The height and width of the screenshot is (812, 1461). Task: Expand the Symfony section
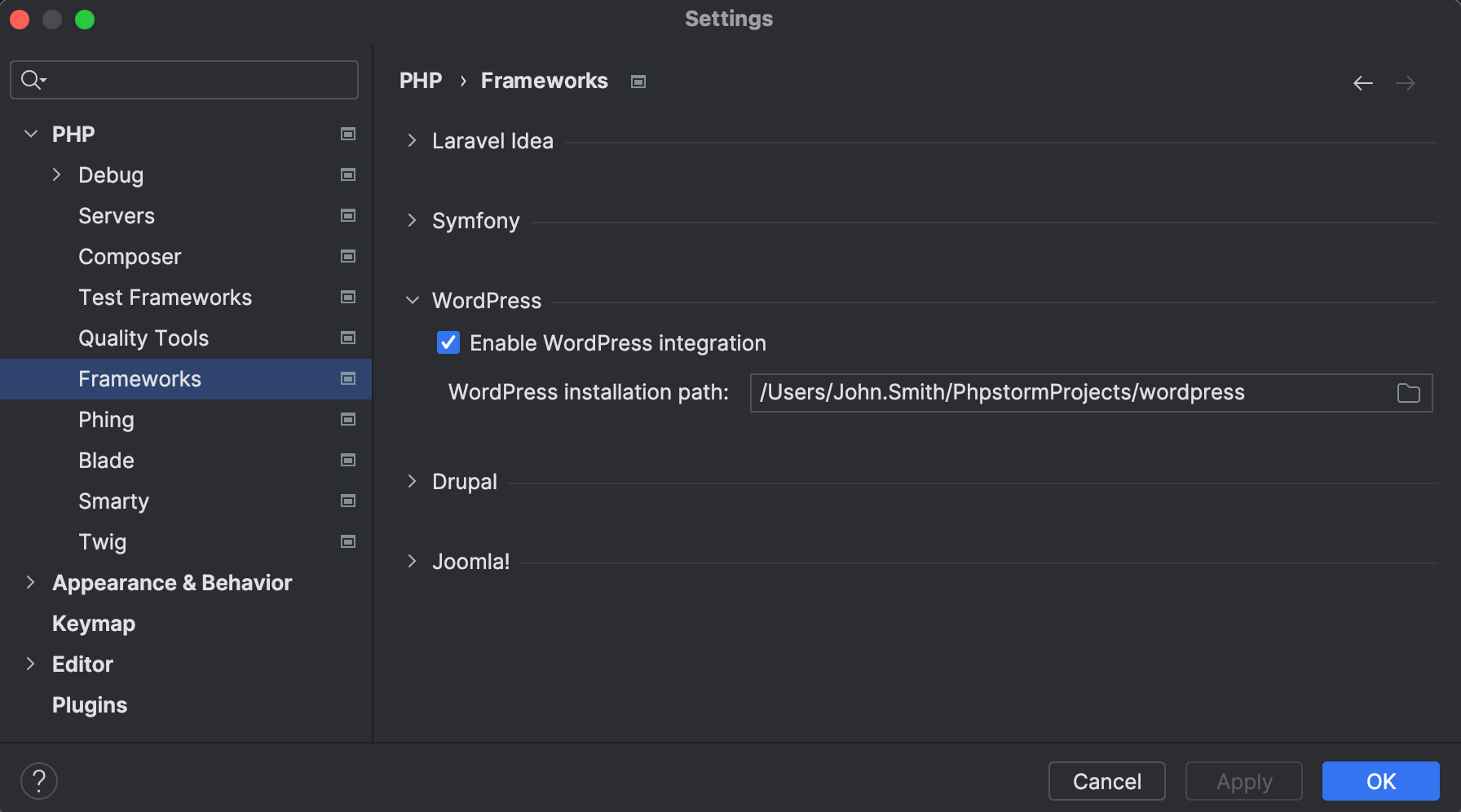[412, 220]
